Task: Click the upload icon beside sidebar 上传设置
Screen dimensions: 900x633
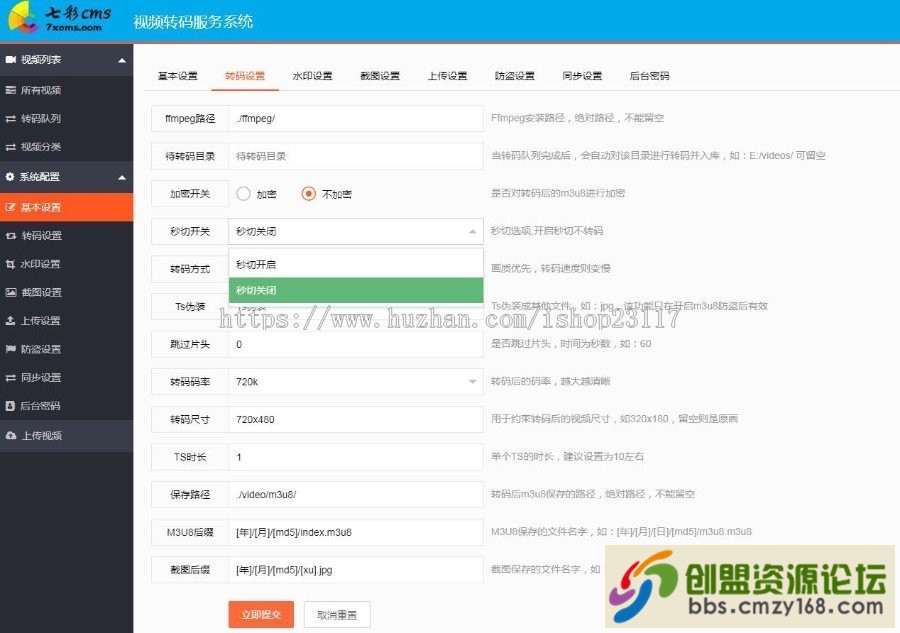Action: (11, 321)
